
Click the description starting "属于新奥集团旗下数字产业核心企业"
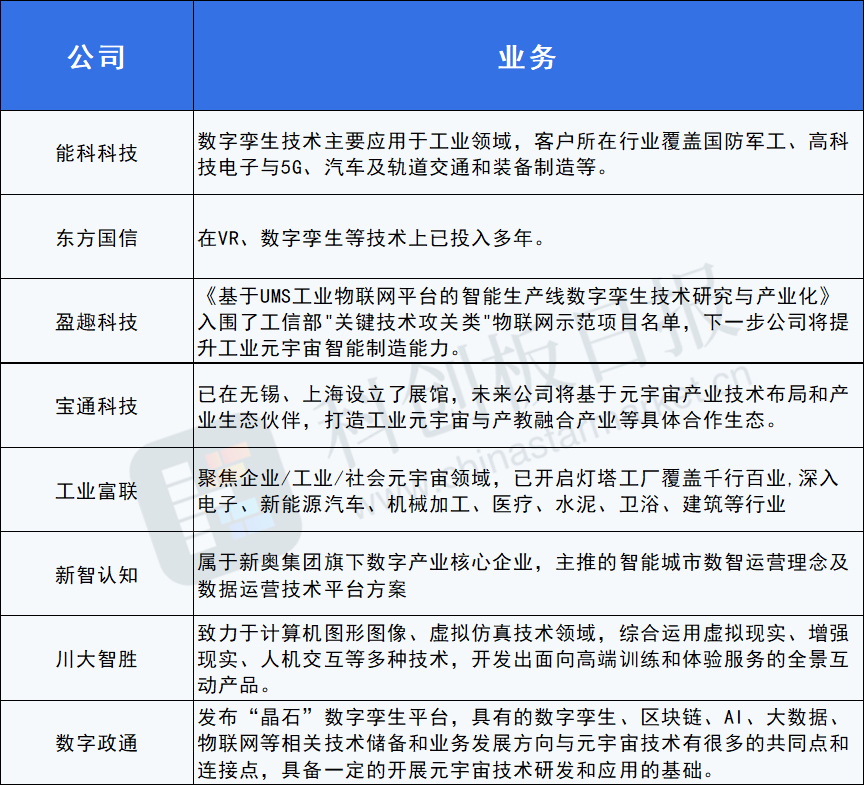pos(523,575)
